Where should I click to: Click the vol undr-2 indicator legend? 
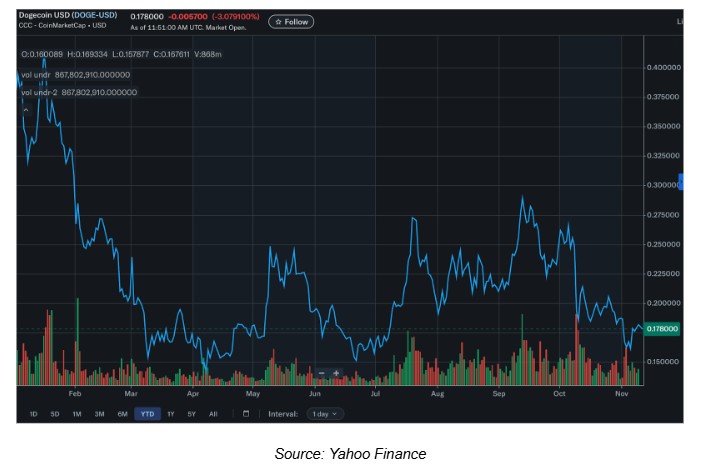point(79,92)
